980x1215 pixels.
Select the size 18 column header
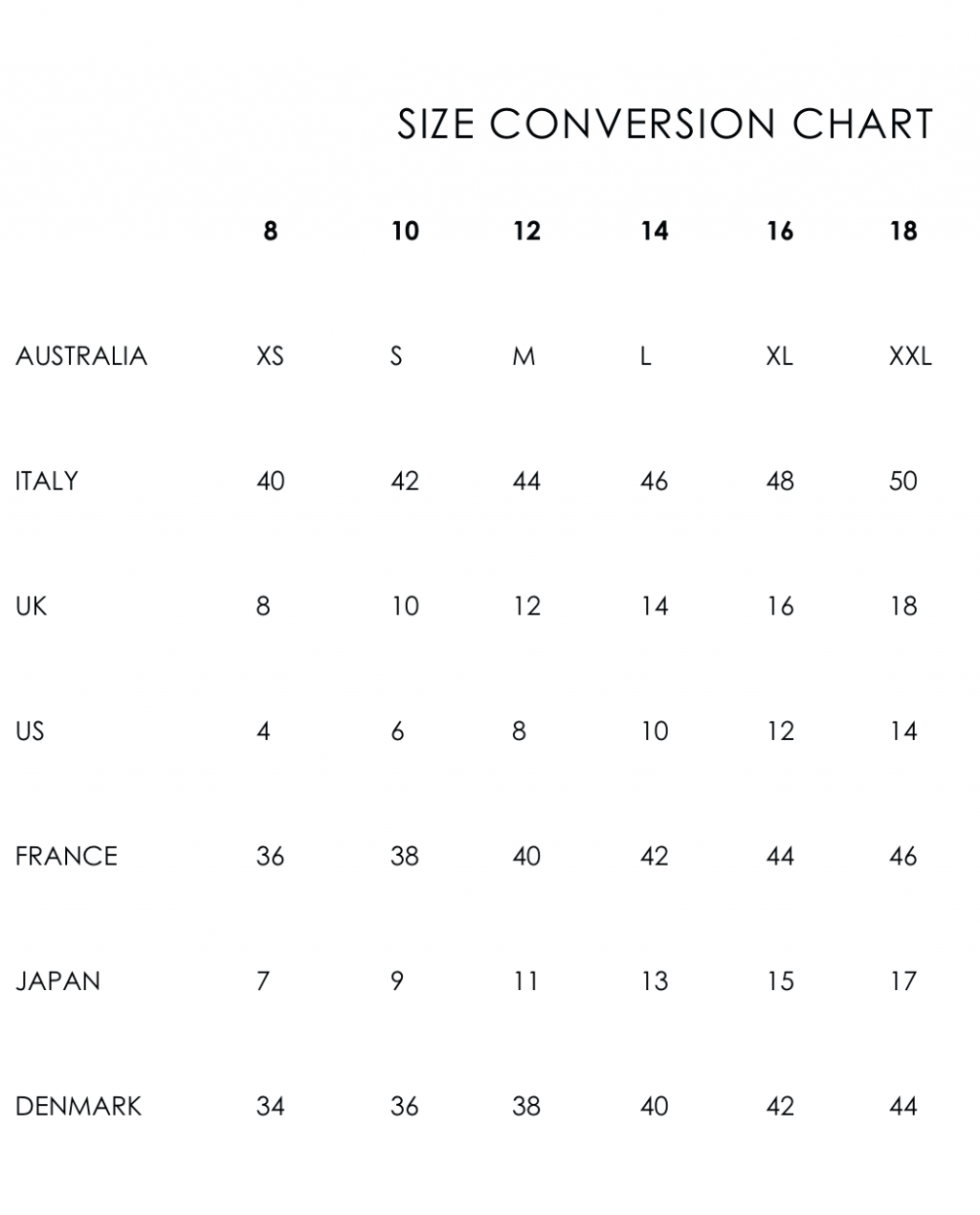point(903,231)
